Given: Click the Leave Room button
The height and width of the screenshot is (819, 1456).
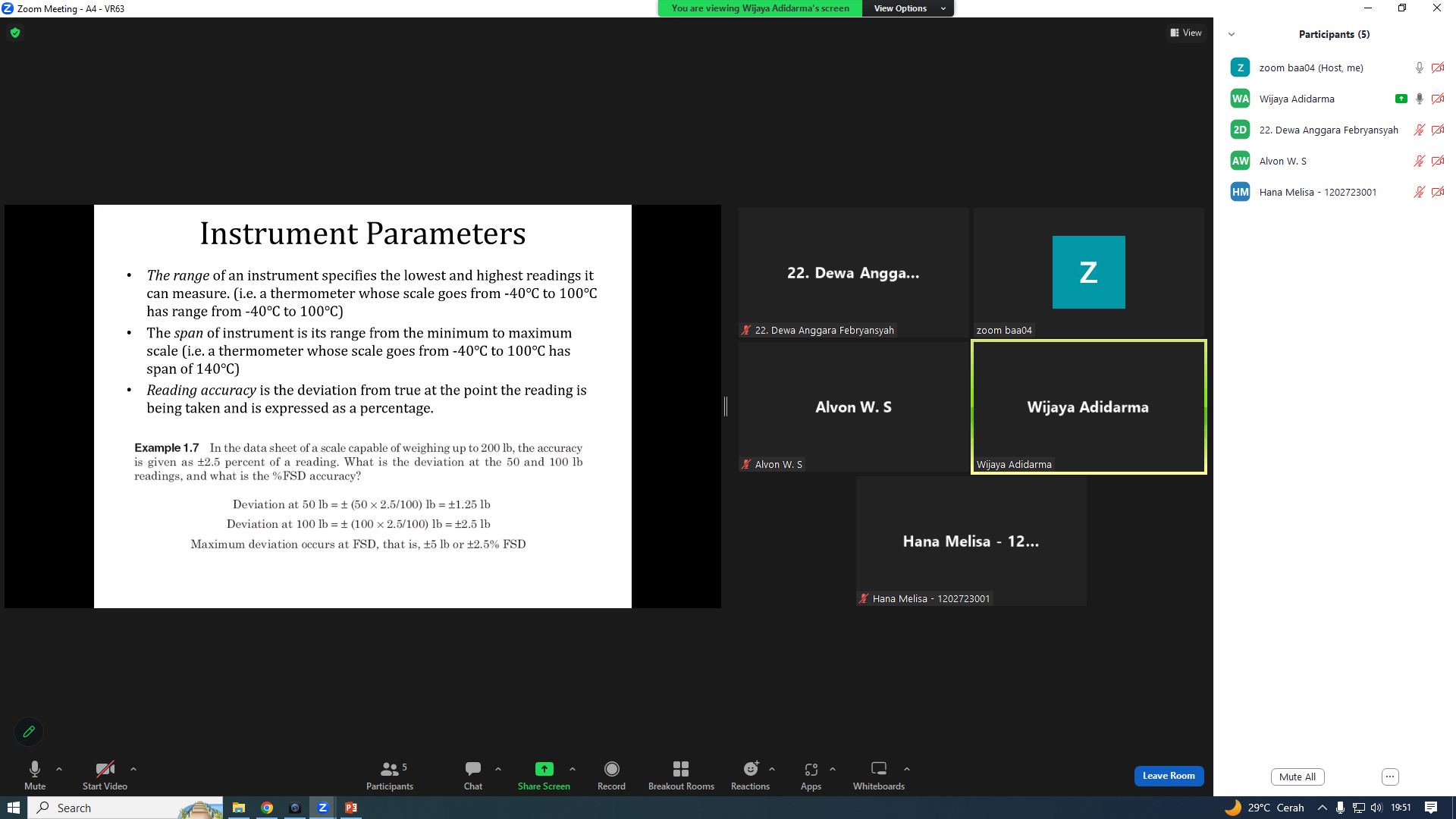Looking at the screenshot, I should [x=1169, y=776].
